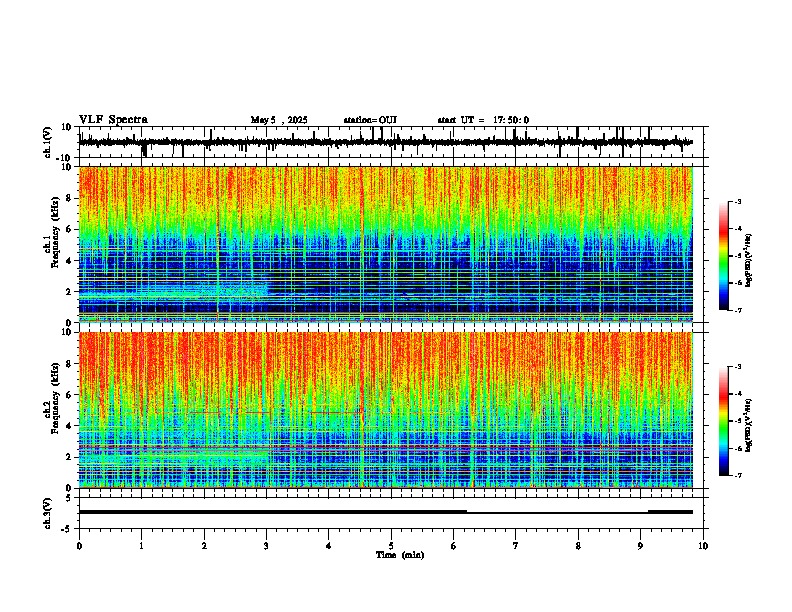Click the "VLF Spectra" plot title
The height and width of the screenshot is (612, 792).
click(x=113, y=120)
